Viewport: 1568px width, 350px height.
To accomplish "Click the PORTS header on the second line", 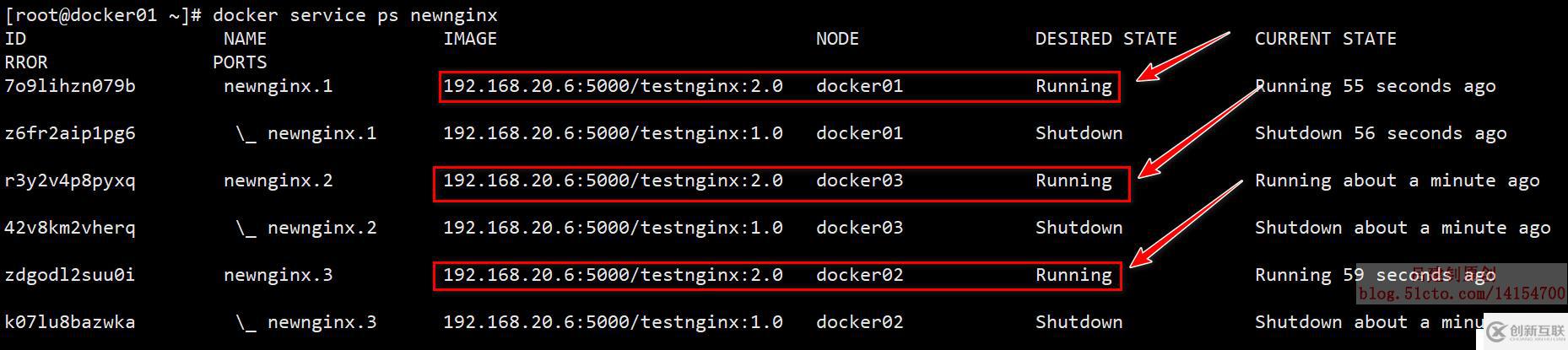I will pyautogui.click(x=240, y=62).
